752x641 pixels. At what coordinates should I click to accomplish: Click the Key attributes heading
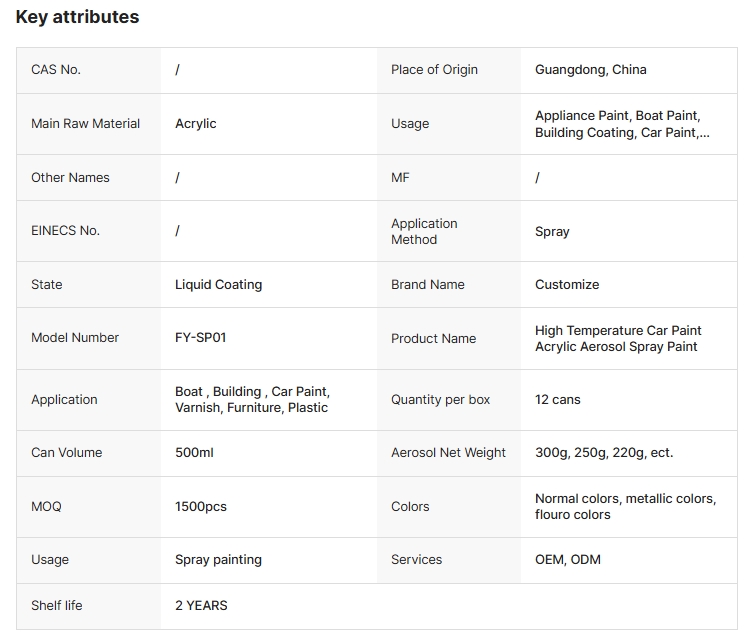(x=77, y=17)
